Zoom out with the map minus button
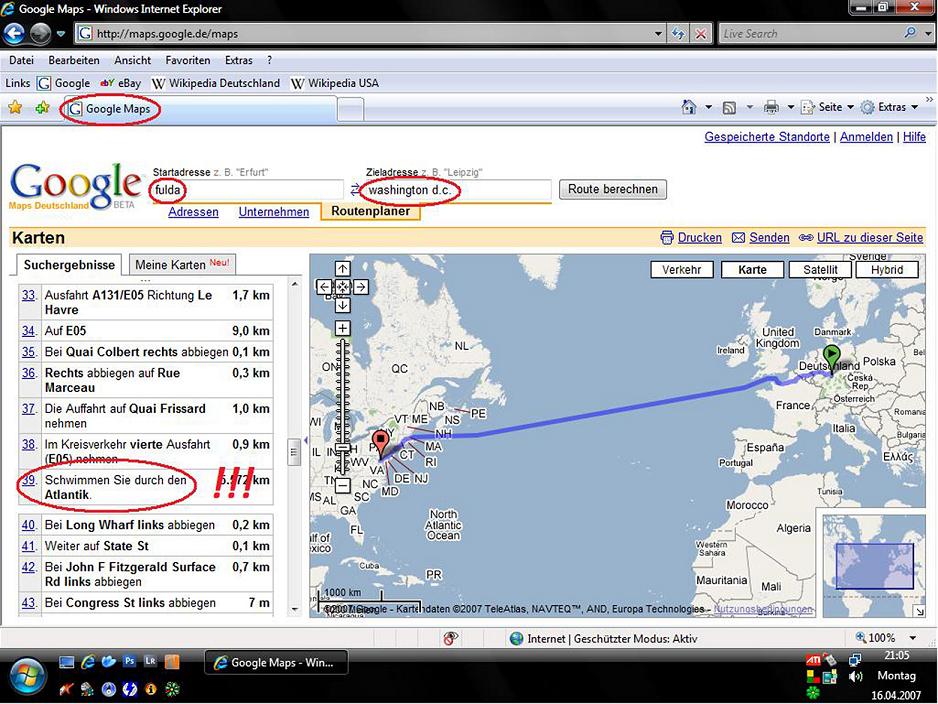 point(343,485)
